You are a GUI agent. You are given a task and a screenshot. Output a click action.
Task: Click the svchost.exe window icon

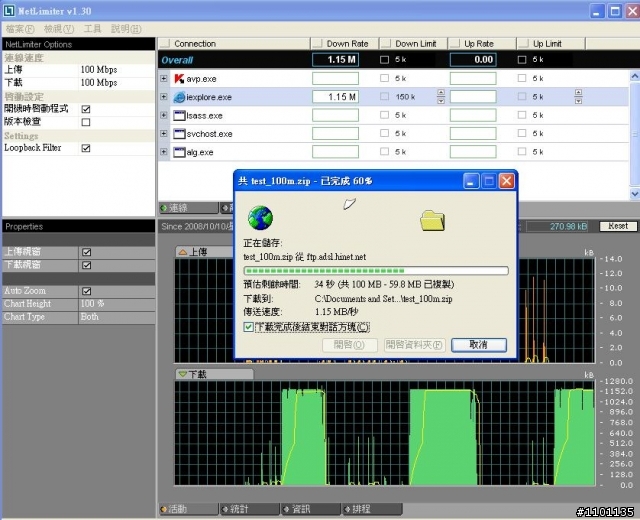[x=179, y=133]
